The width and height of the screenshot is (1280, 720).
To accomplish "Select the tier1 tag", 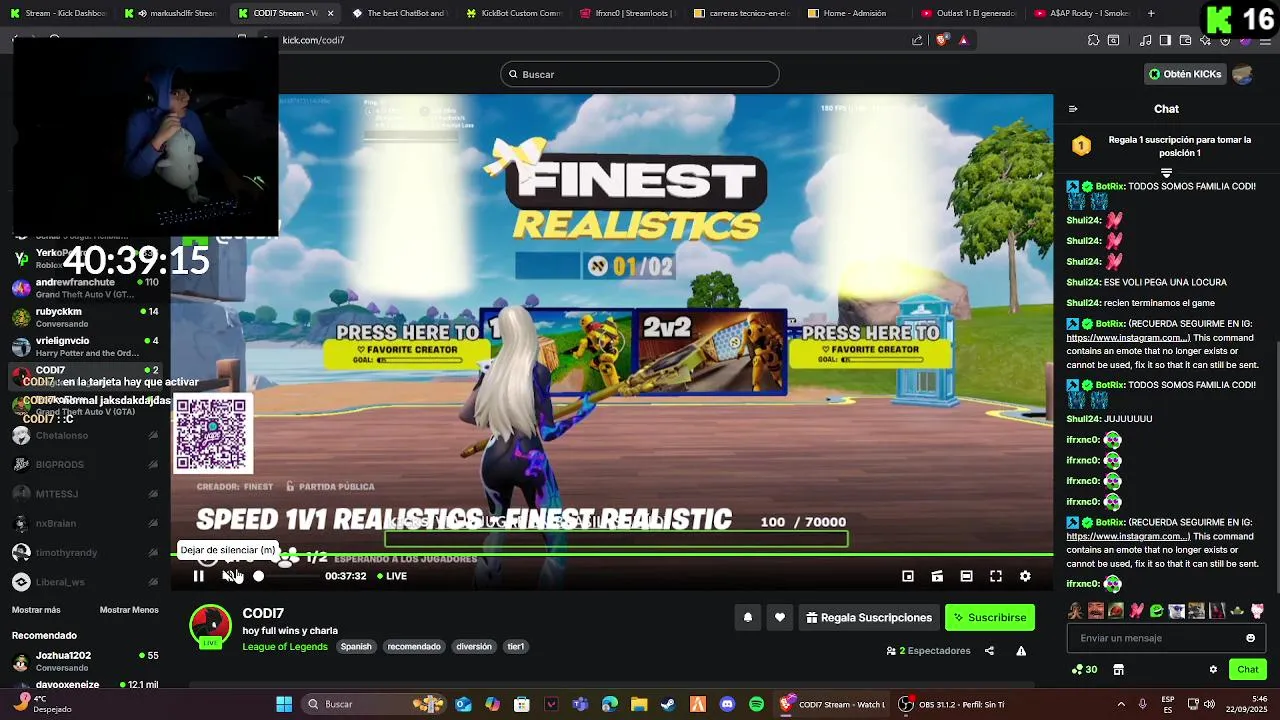I will 516,647.
